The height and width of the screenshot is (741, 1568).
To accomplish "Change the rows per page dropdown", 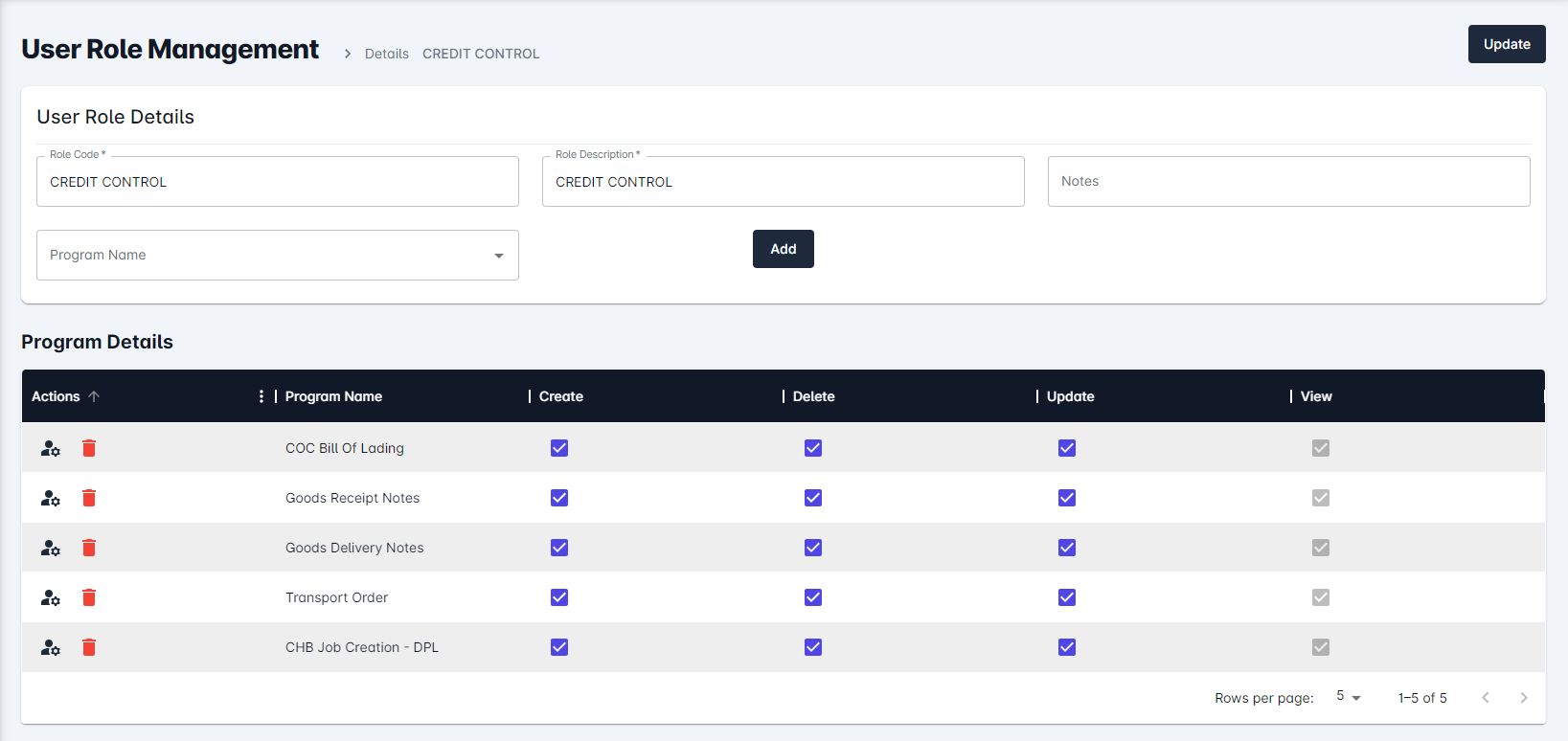I will coord(1348,697).
